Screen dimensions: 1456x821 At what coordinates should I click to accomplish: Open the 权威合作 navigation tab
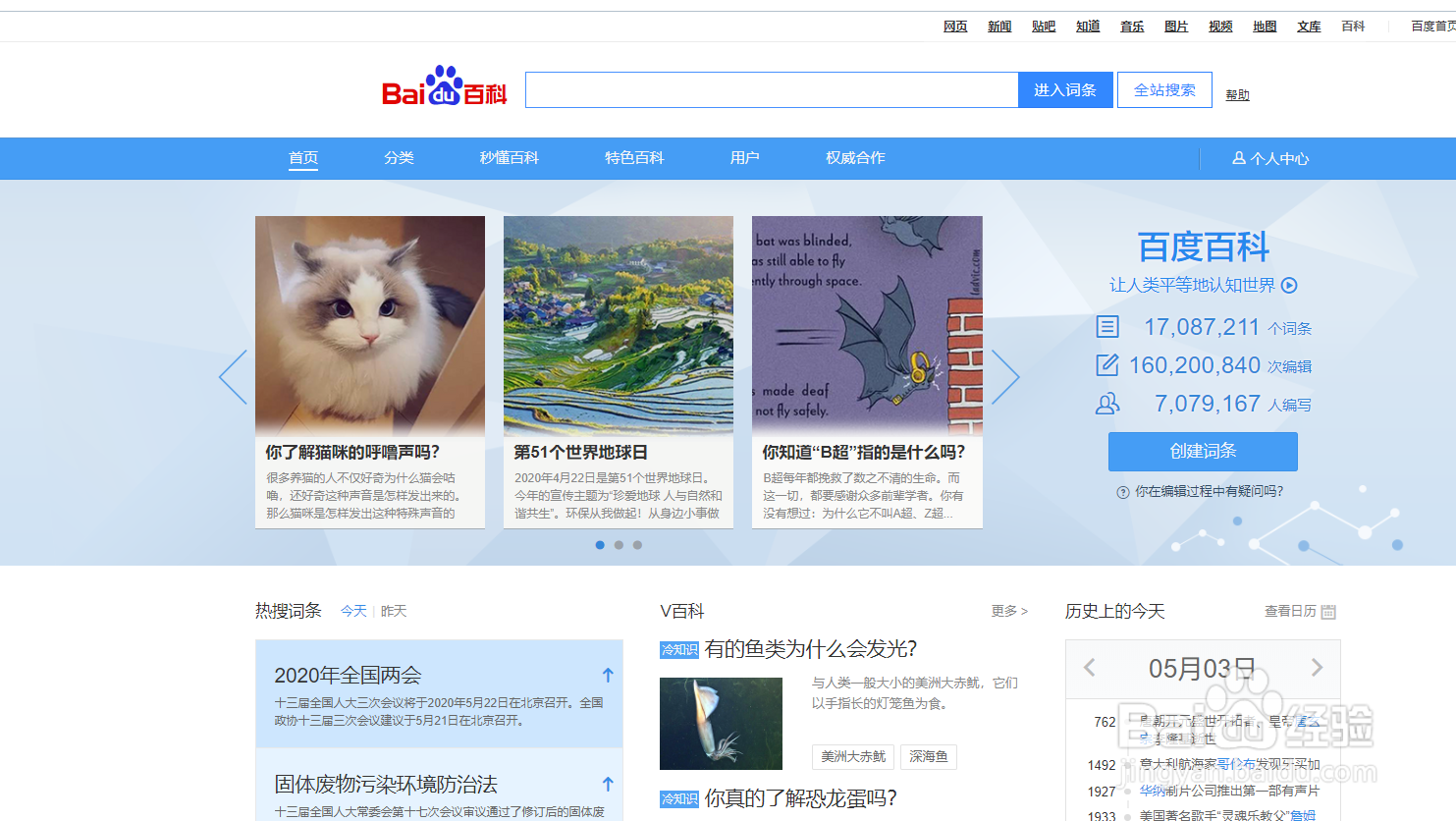855,158
